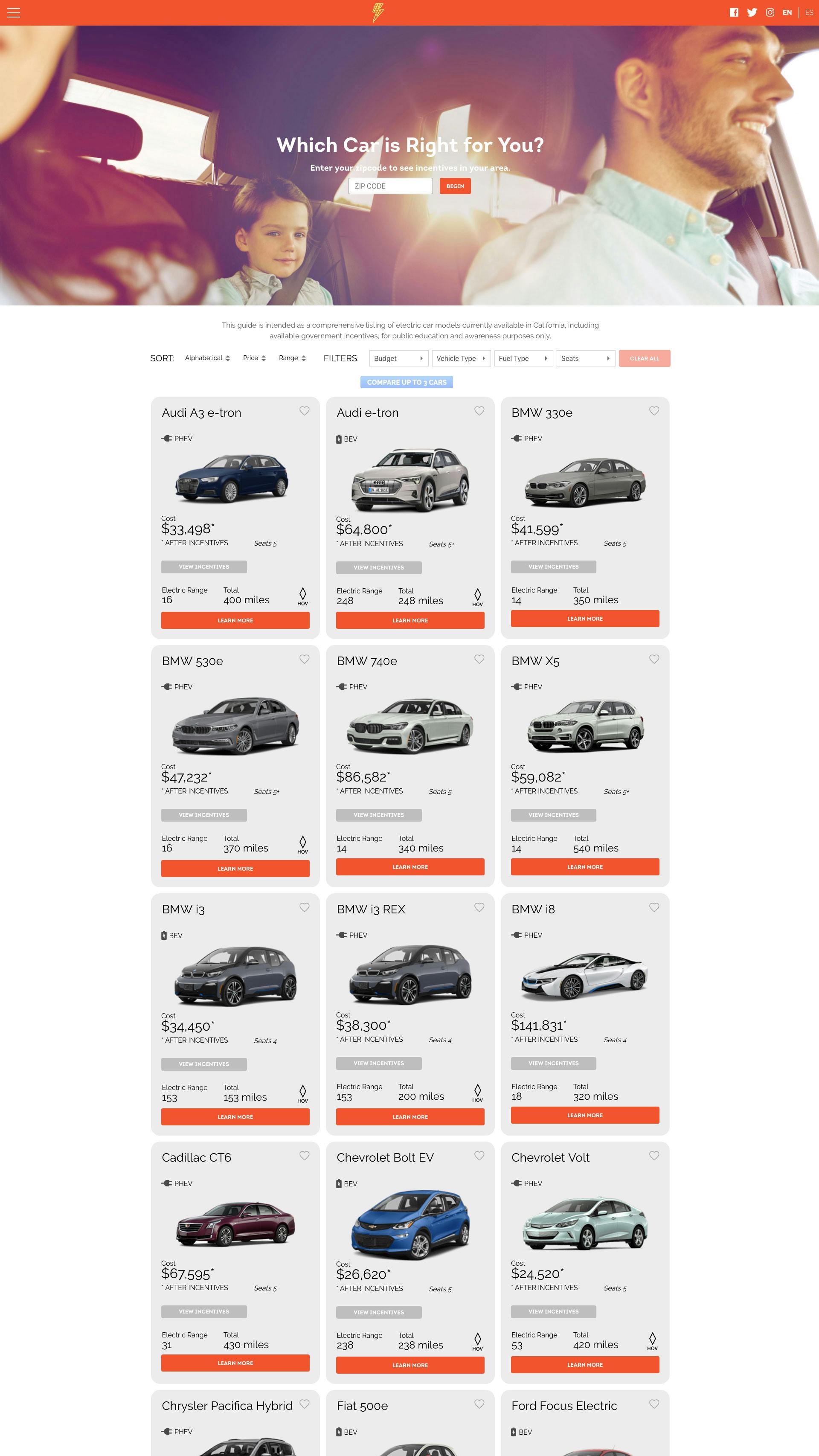This screenshot has height=1456, width=819.
Task: Open the Instagram icon link
Action: tap(770, 12)
